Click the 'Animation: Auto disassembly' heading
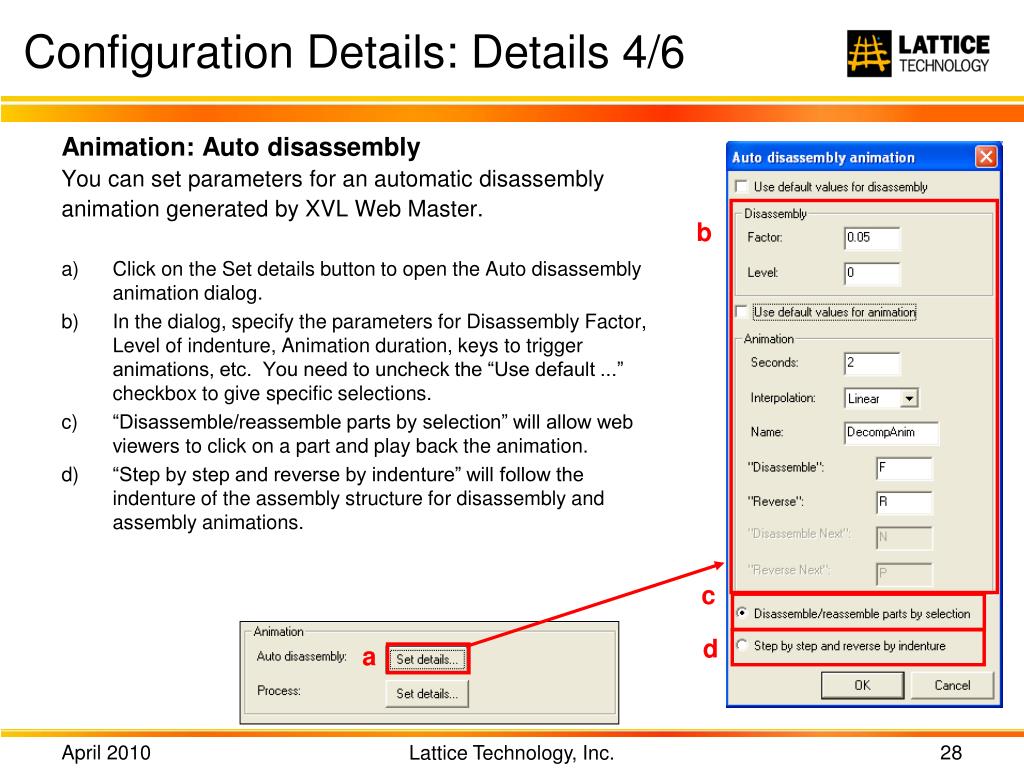Screen dimensions: 1024x768 coord(241,147)
